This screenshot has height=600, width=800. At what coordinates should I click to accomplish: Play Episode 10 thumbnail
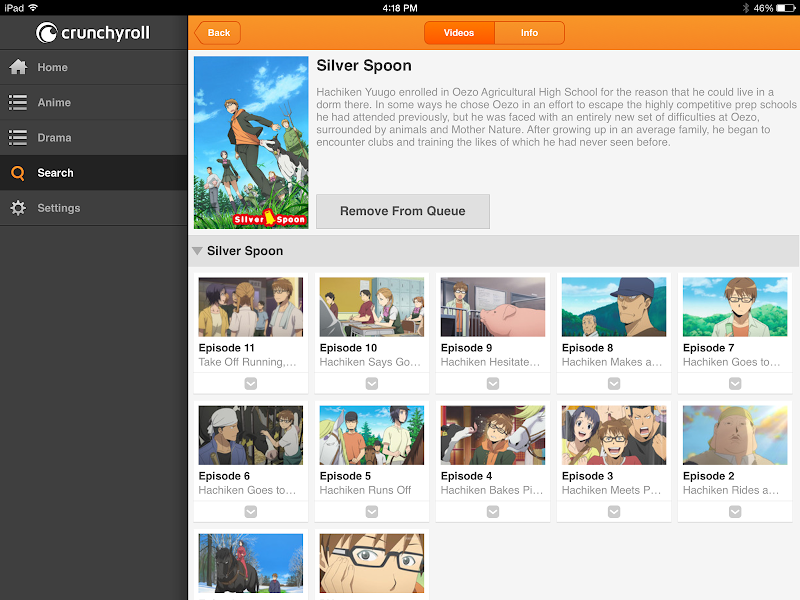pos(372,307)
